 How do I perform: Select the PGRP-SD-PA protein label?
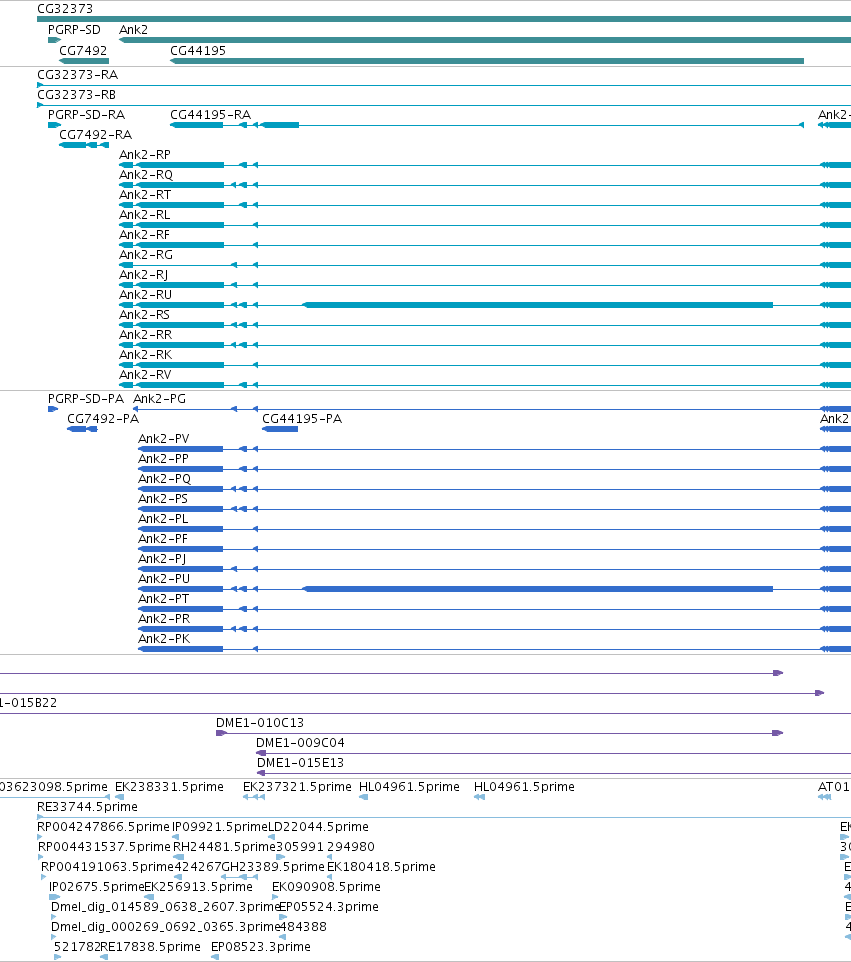pyautogui.click(x=86, y=399)
